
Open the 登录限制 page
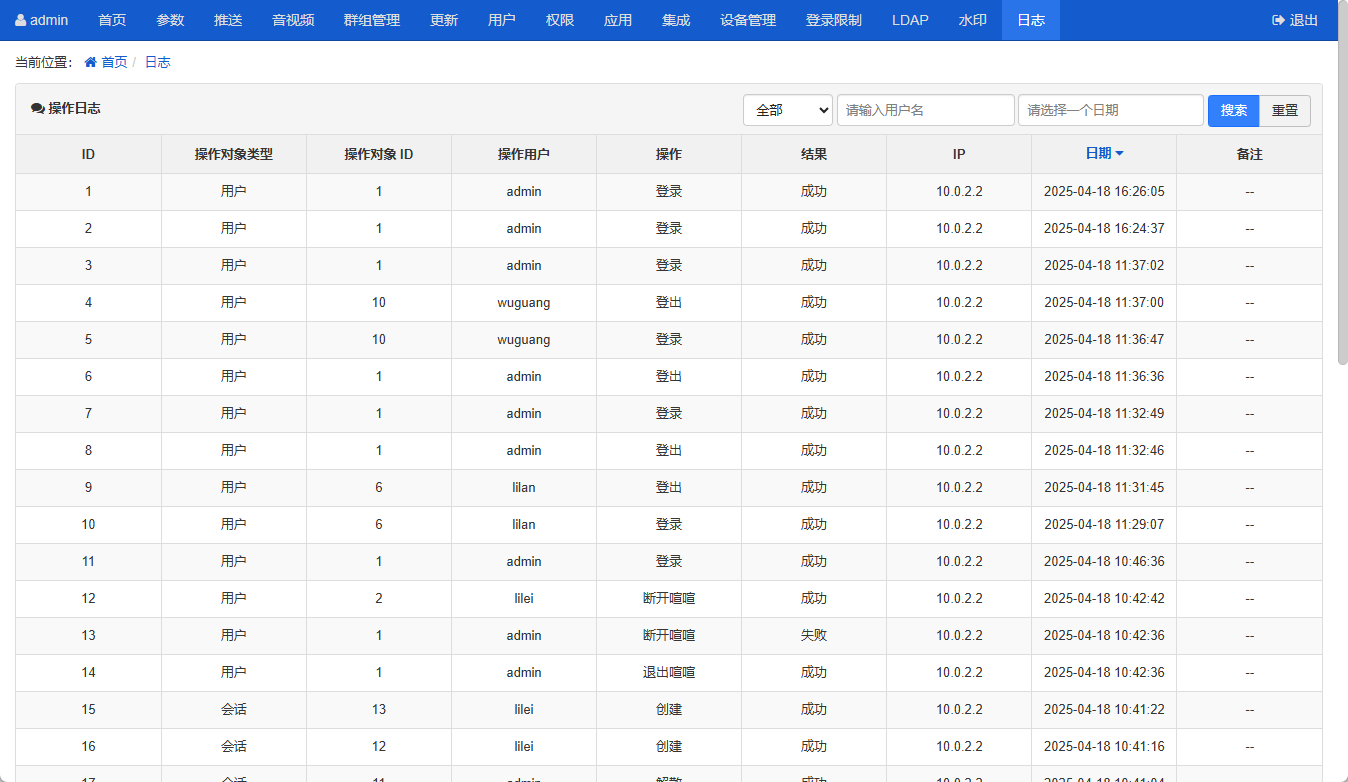pyautogui.click(x=833, y=20)
